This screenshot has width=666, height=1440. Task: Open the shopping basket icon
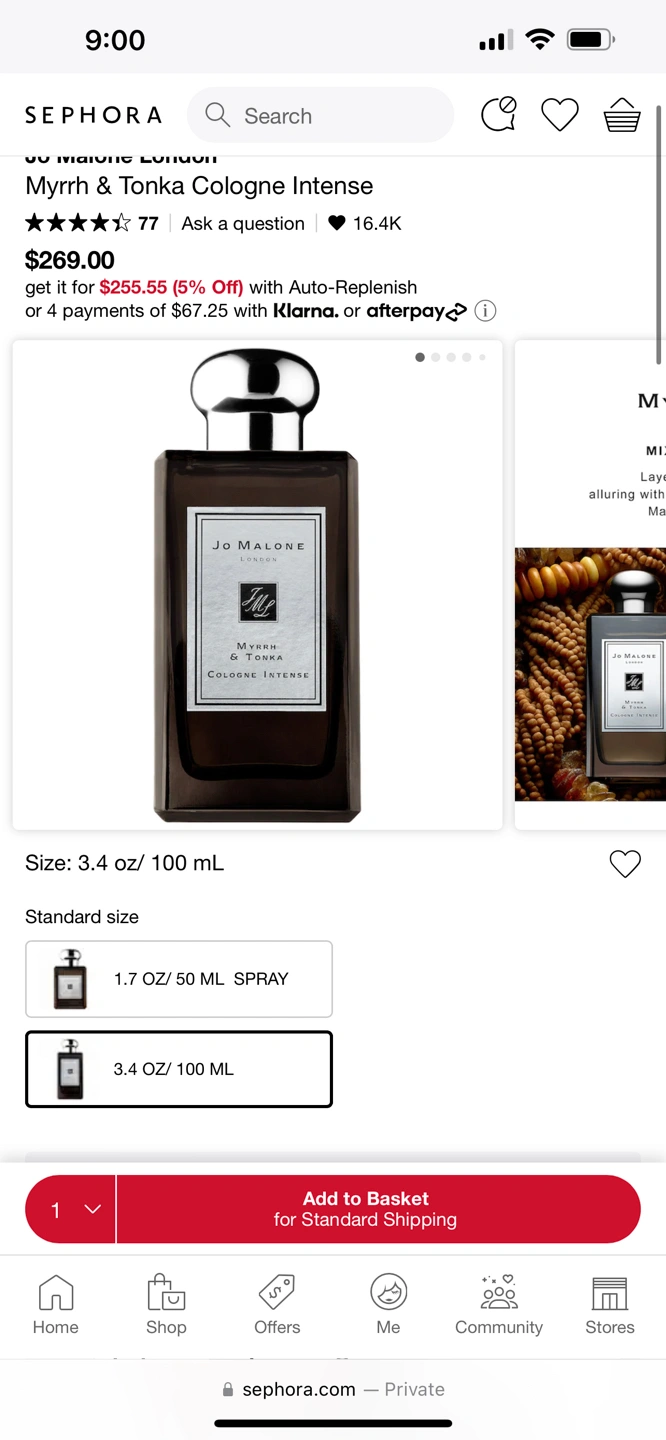pyautogui.click(x=622, y=115)
